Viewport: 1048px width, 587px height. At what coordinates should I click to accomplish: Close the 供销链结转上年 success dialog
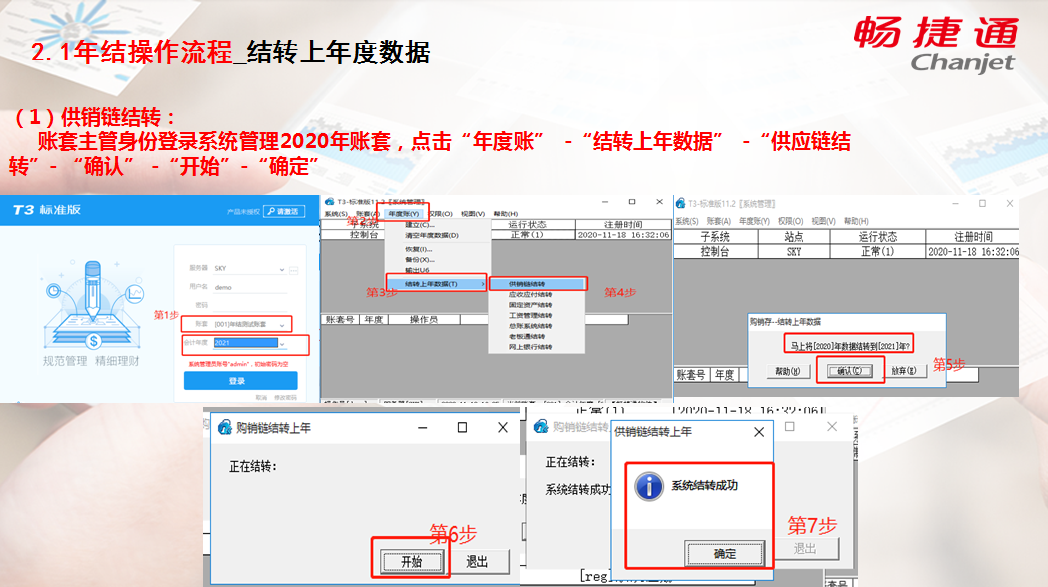759,432
